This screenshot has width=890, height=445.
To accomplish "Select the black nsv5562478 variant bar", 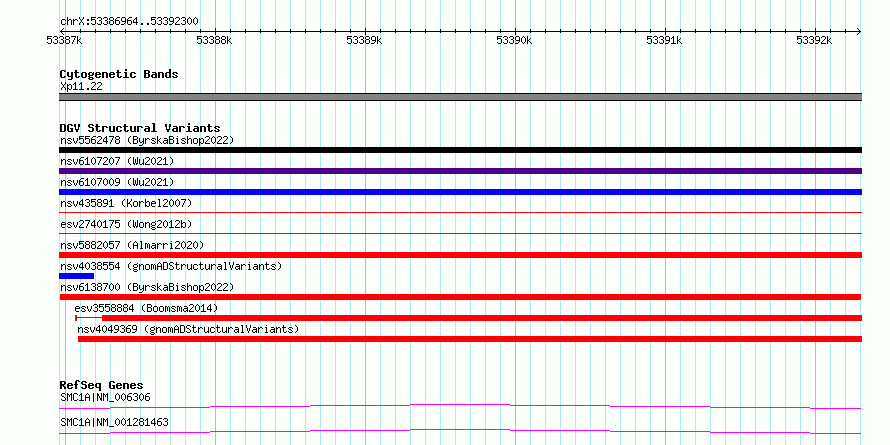I will point(460,150).
